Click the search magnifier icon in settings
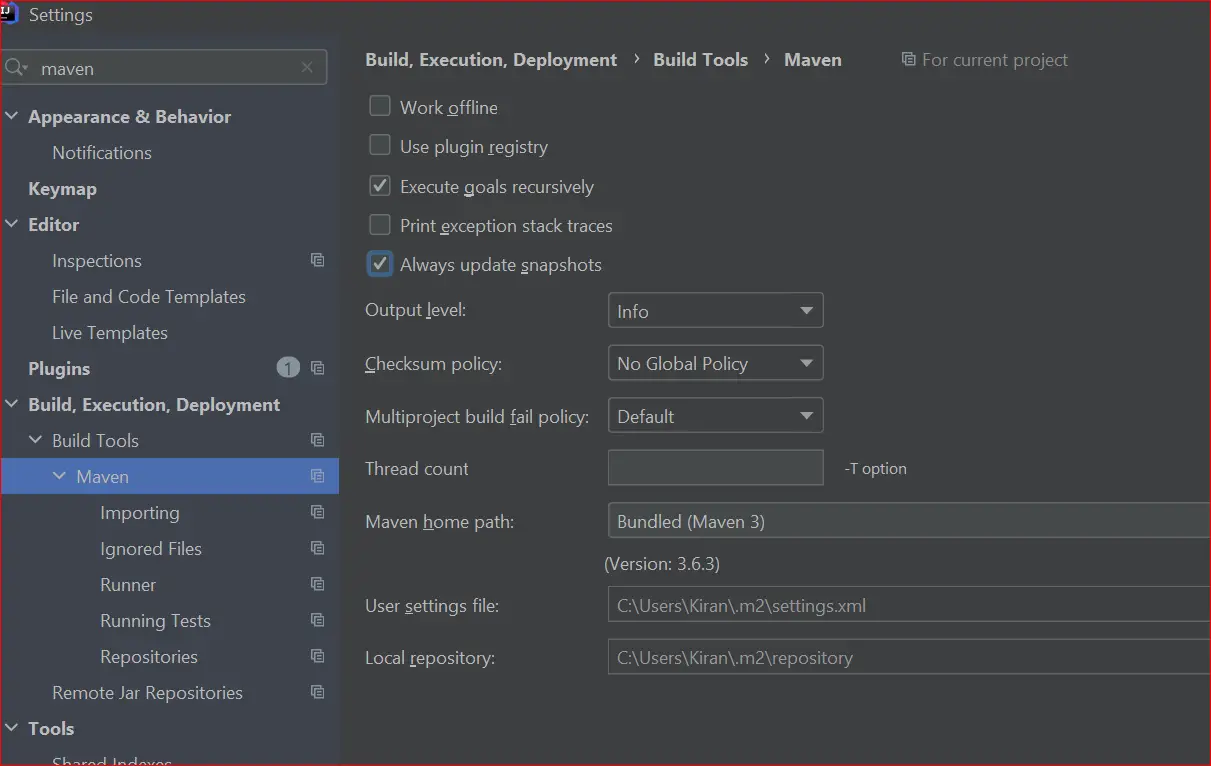 tap(16, 68)
